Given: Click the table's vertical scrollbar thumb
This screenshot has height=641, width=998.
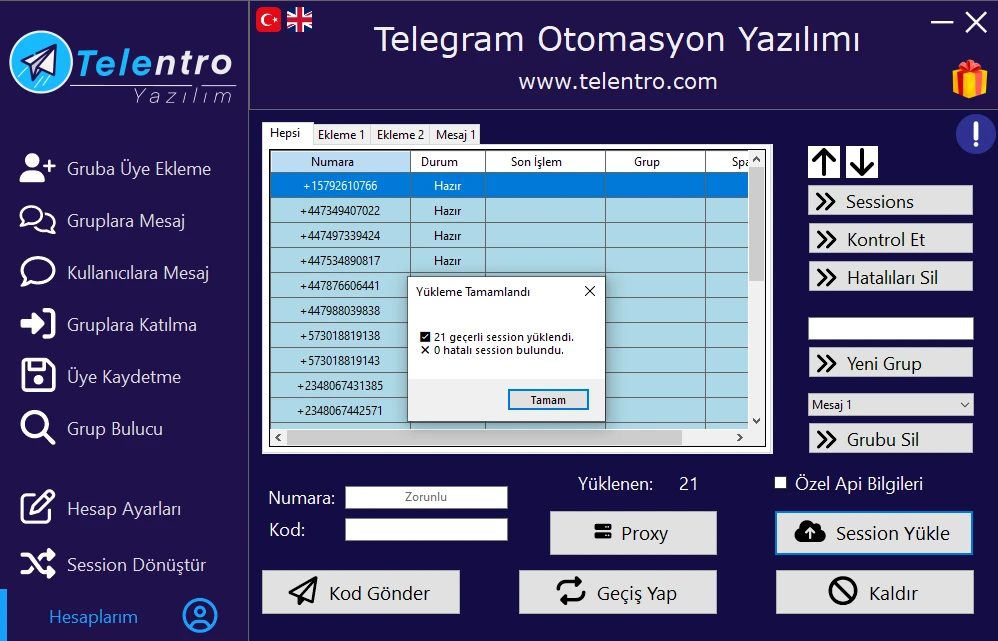Looking at the screenshot, I should (756, 223).
